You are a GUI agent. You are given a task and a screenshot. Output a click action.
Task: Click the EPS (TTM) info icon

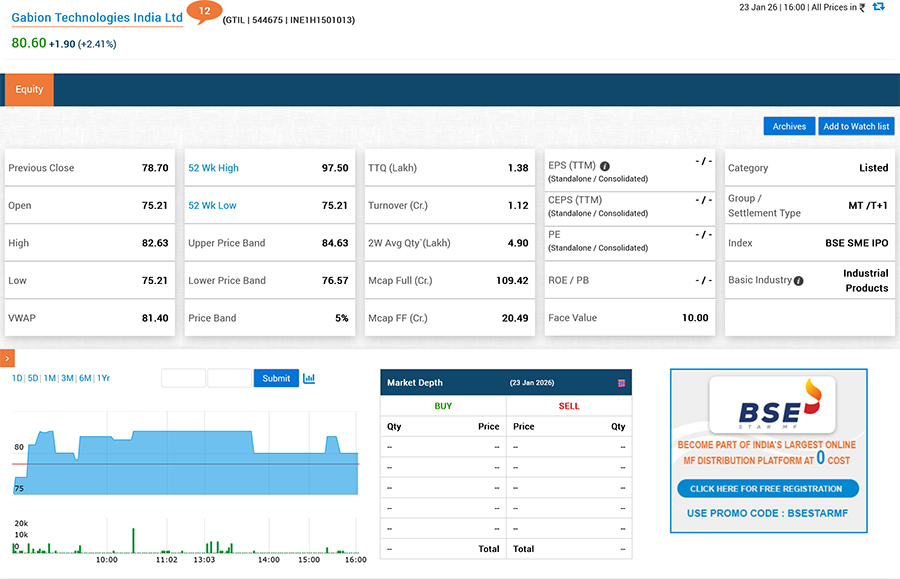click(x=605, y=166)
